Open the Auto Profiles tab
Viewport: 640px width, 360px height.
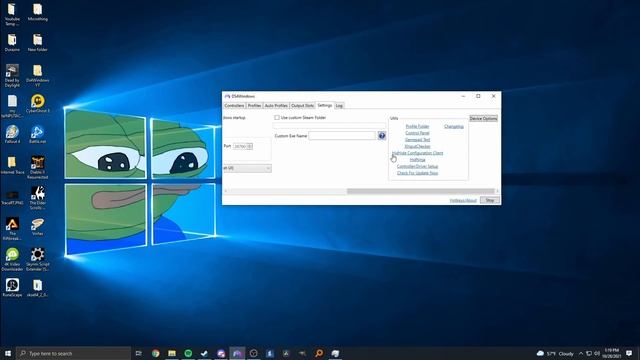276,106
